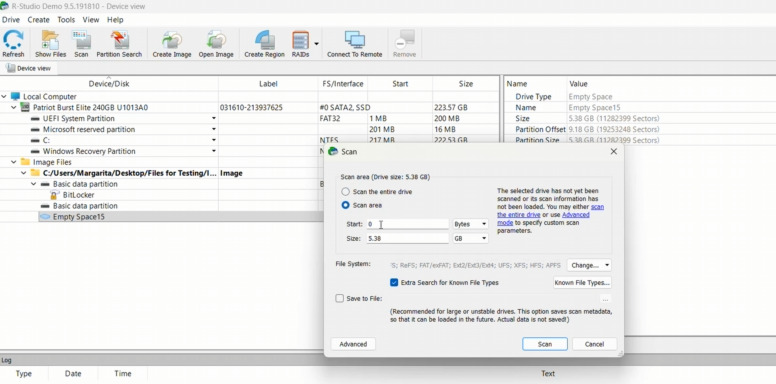Click the Label column header
The width and height of the screenshot is (776, 384).
[x=268, y=84]
